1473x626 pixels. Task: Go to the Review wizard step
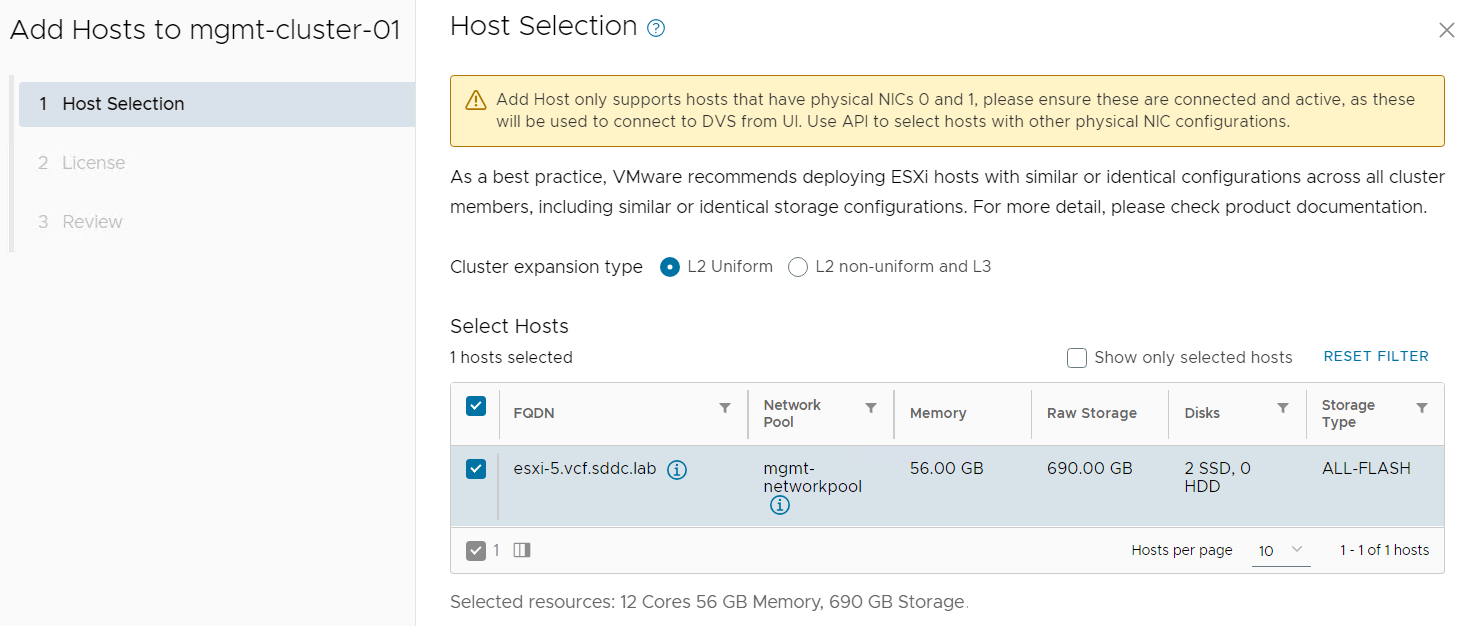coord(92,222)
